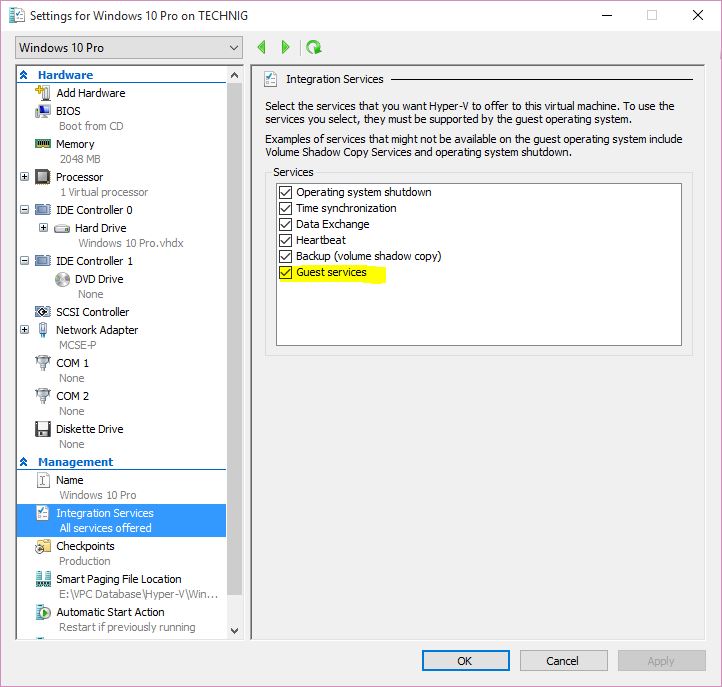Select Add Hardware in the tree
The width and height of the screenshot is (722, 687).
click(x=91, y=93)
